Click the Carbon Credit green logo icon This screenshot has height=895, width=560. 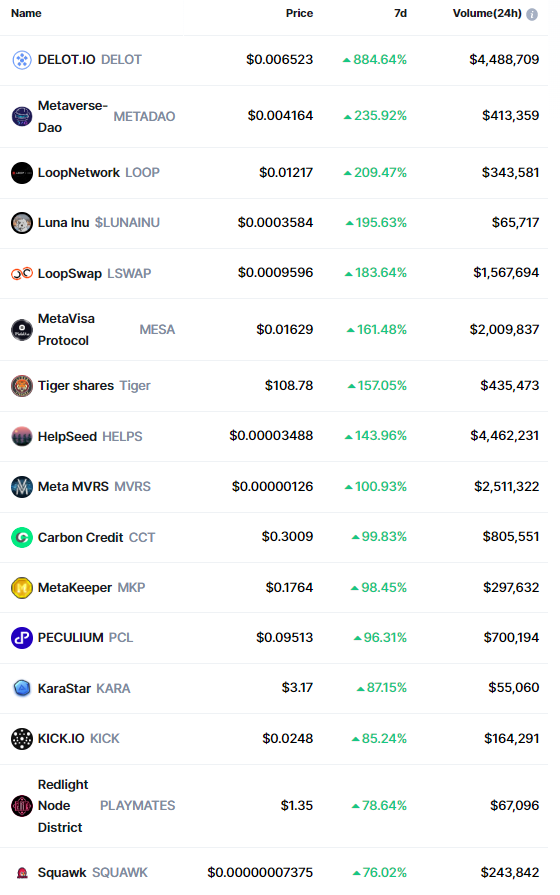(x=22, y=538)
